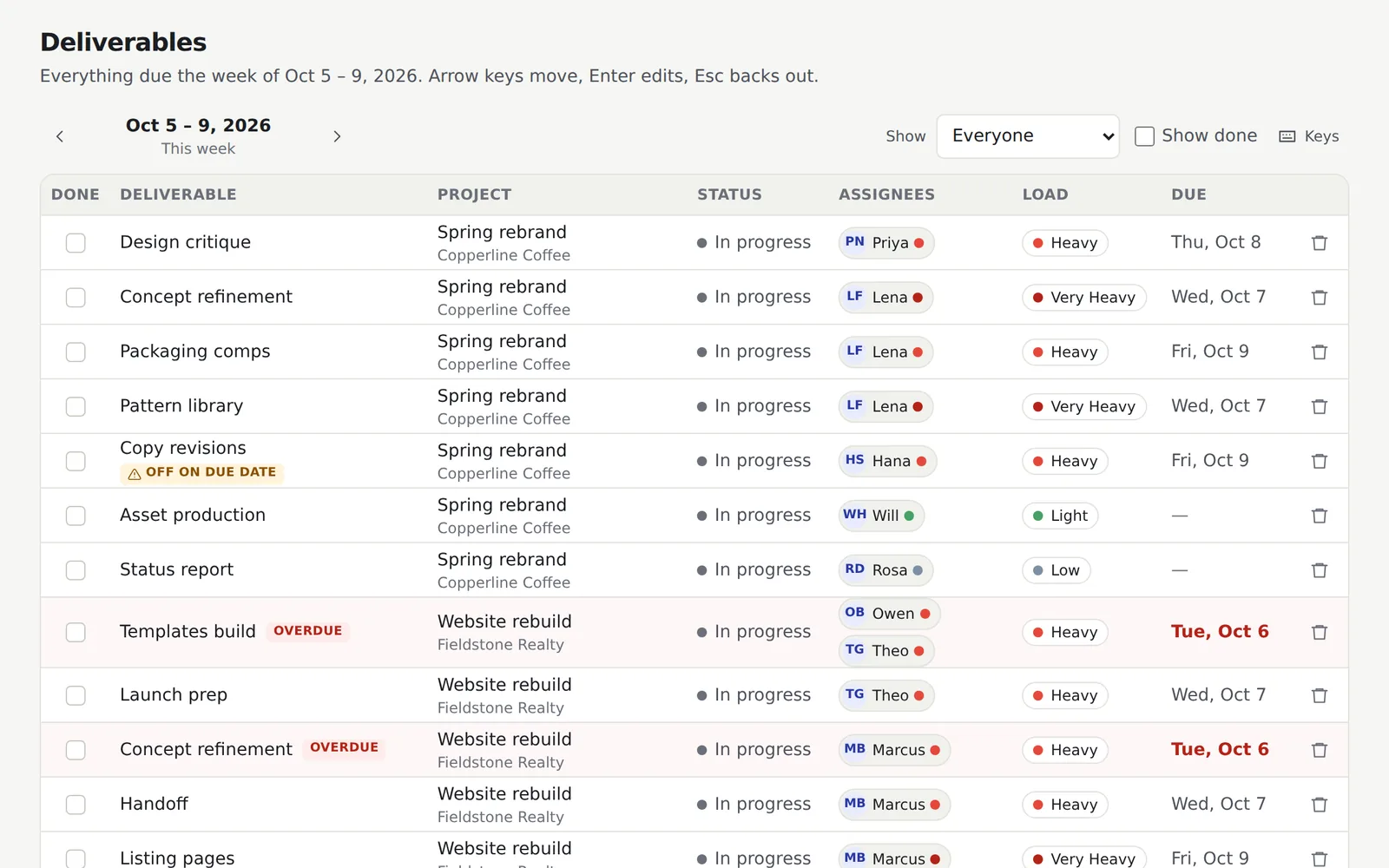Delete the Copy revisions row

point(1320,462)
